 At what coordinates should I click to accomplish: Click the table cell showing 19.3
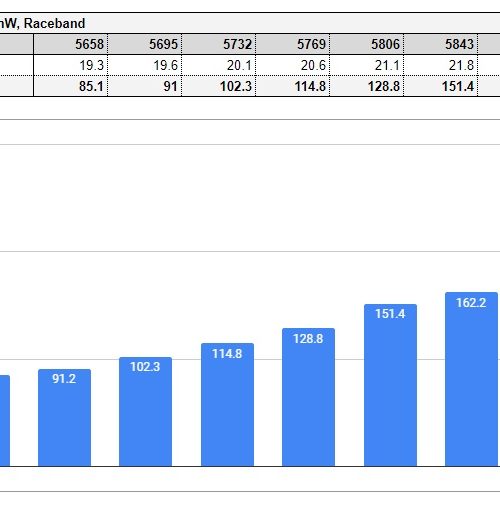(x=71, y=65)
